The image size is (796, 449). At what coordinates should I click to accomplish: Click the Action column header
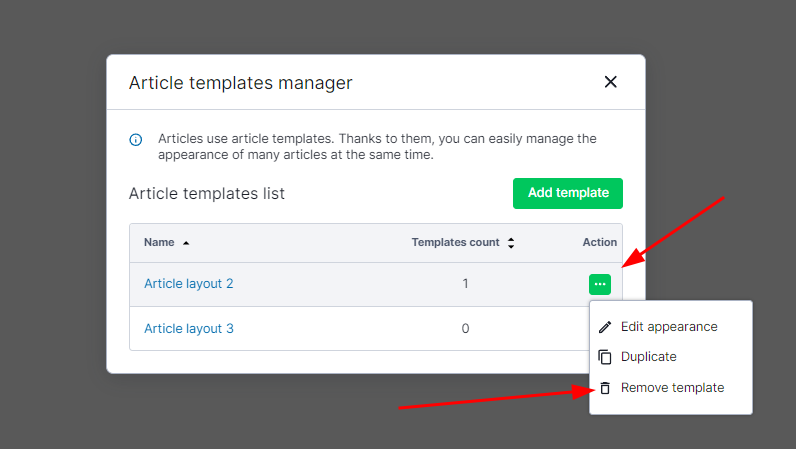click(599, 242)
